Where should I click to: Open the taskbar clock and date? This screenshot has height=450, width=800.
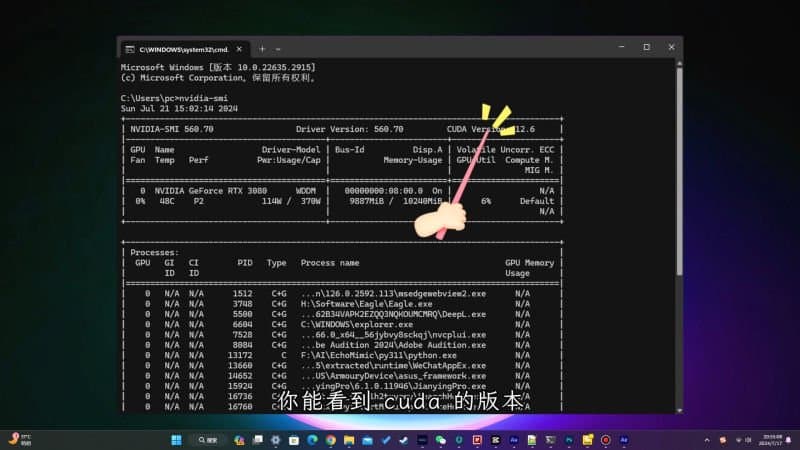(x=770, y=440)
